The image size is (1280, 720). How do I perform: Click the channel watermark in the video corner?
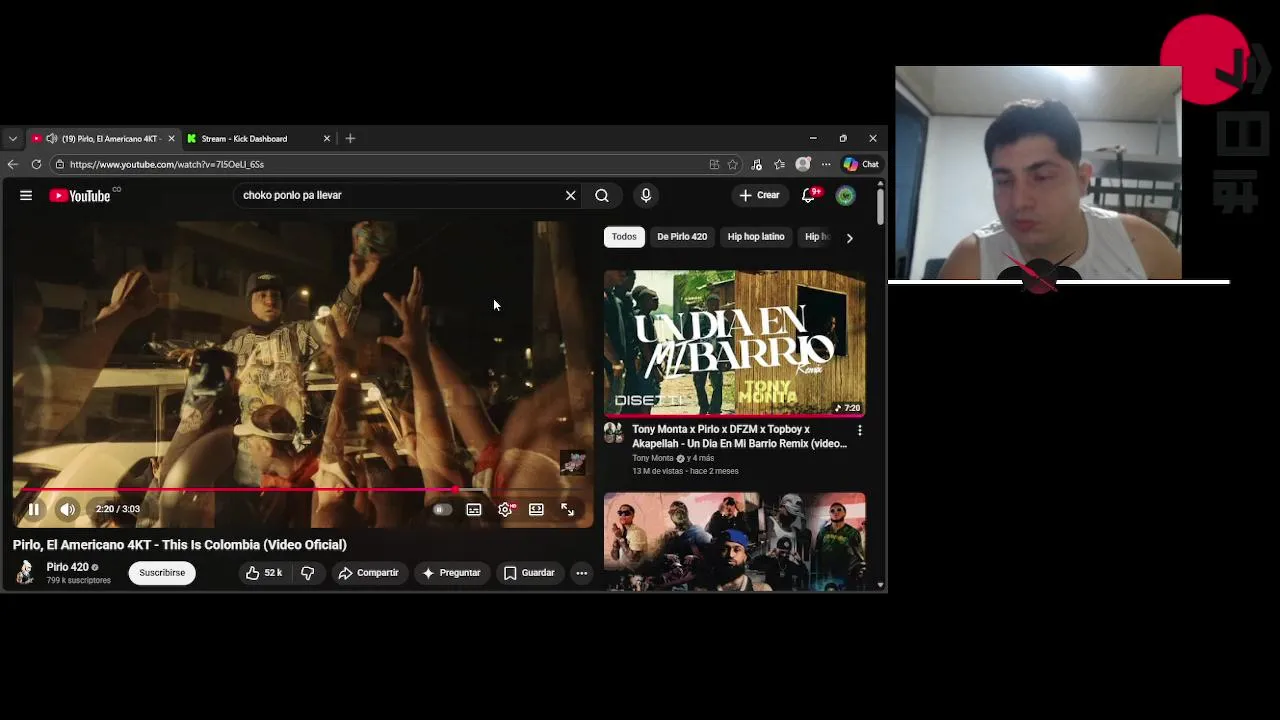coord(573,462)
